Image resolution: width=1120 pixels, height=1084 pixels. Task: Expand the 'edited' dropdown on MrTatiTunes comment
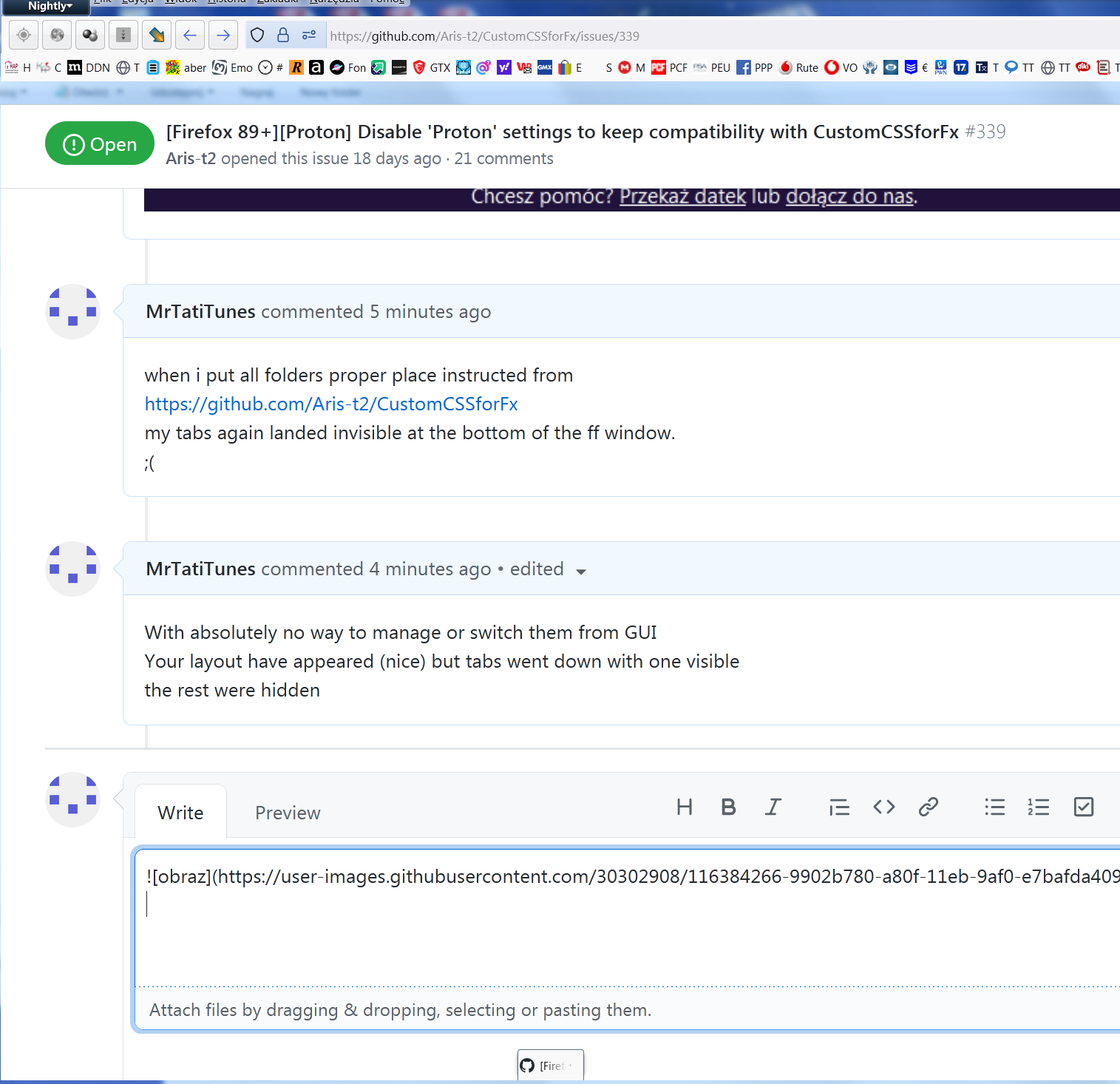tap(581, 570)
